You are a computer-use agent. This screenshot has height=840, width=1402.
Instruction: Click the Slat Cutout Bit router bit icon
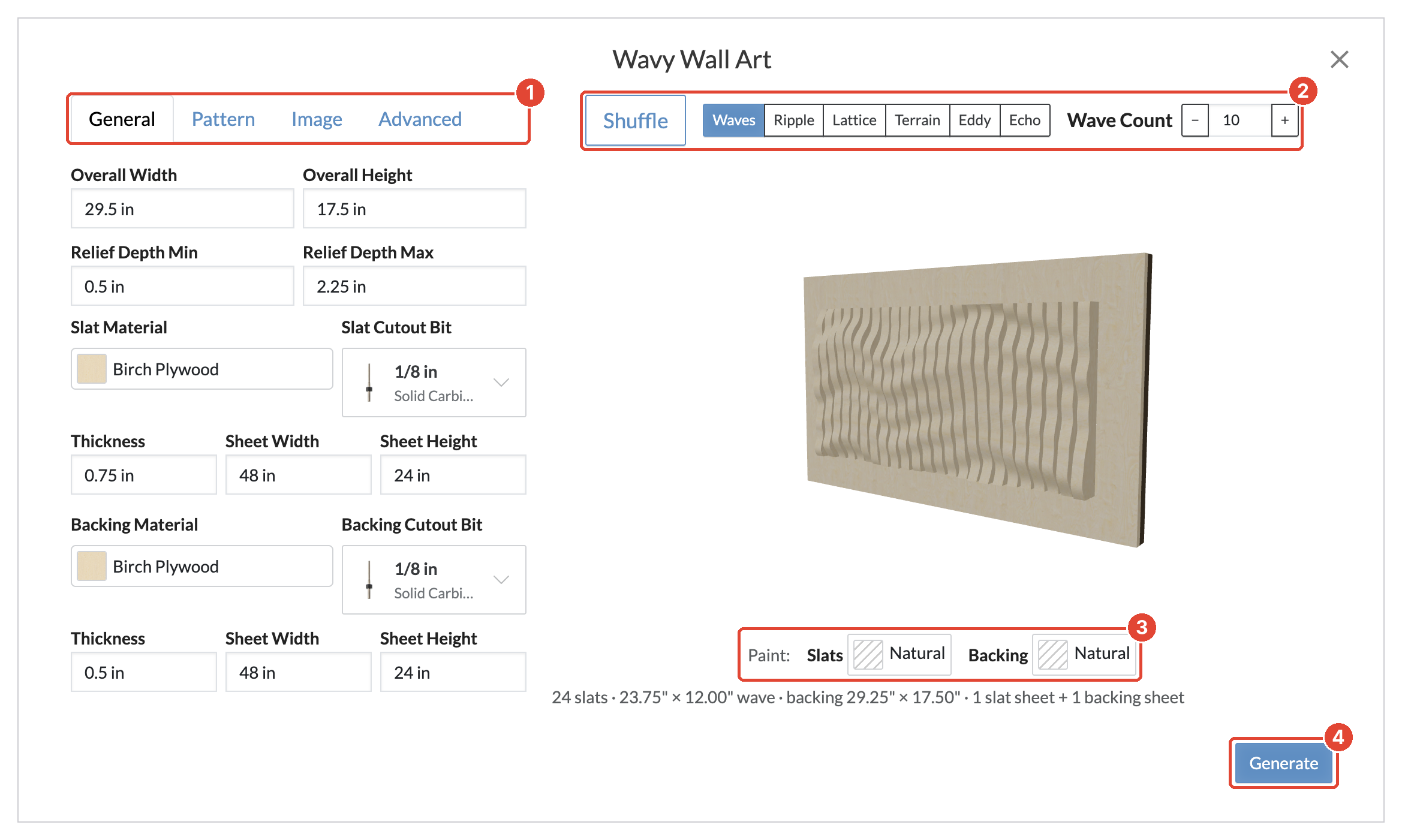(x=369, y=382)
